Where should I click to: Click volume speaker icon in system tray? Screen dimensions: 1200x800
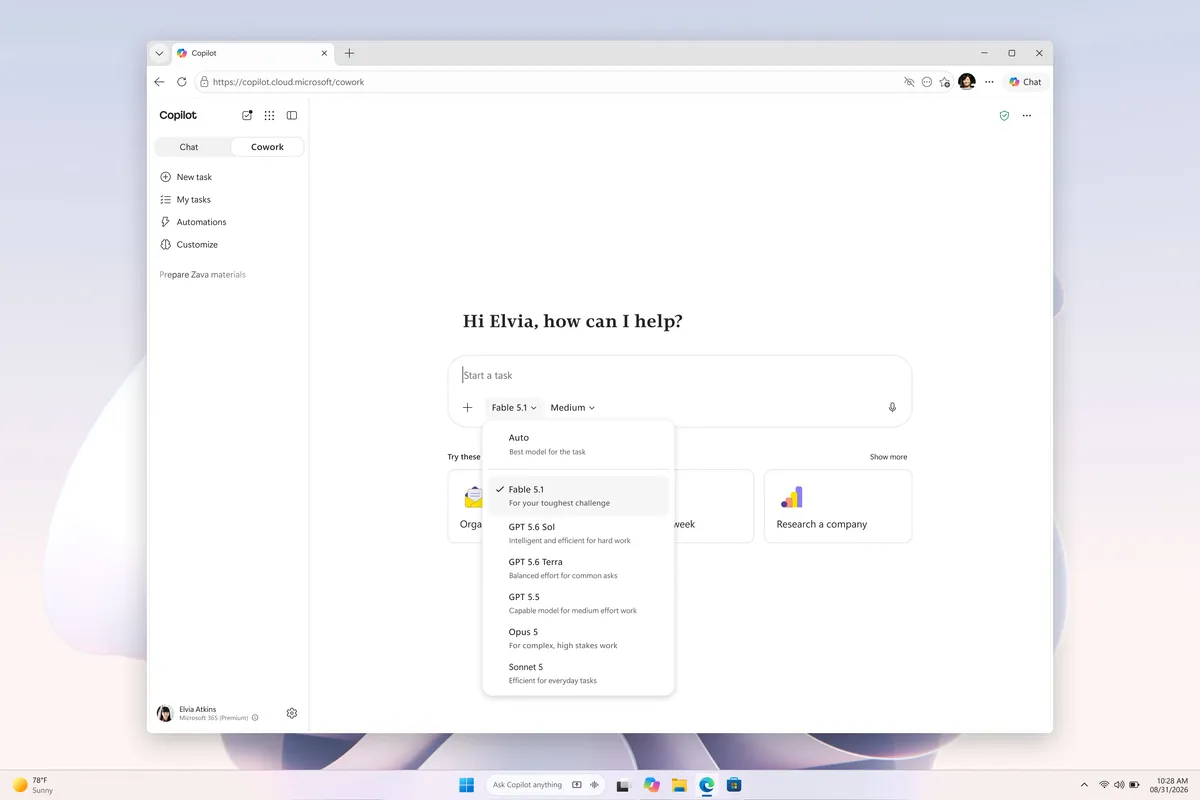[1119, 785]
